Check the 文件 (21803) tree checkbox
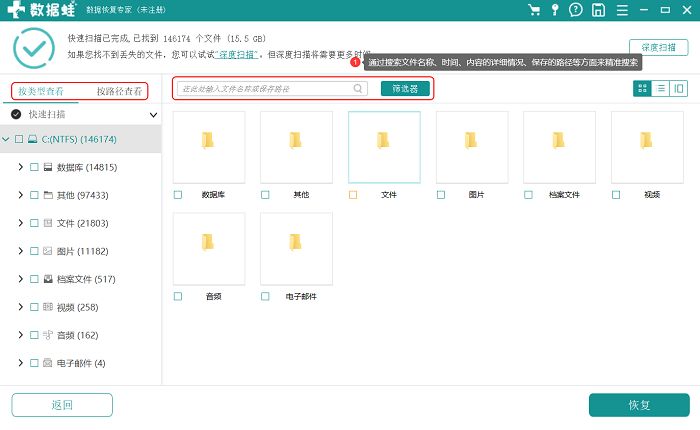Viewport: 700px width, 430px height. (x=34, y=223)
